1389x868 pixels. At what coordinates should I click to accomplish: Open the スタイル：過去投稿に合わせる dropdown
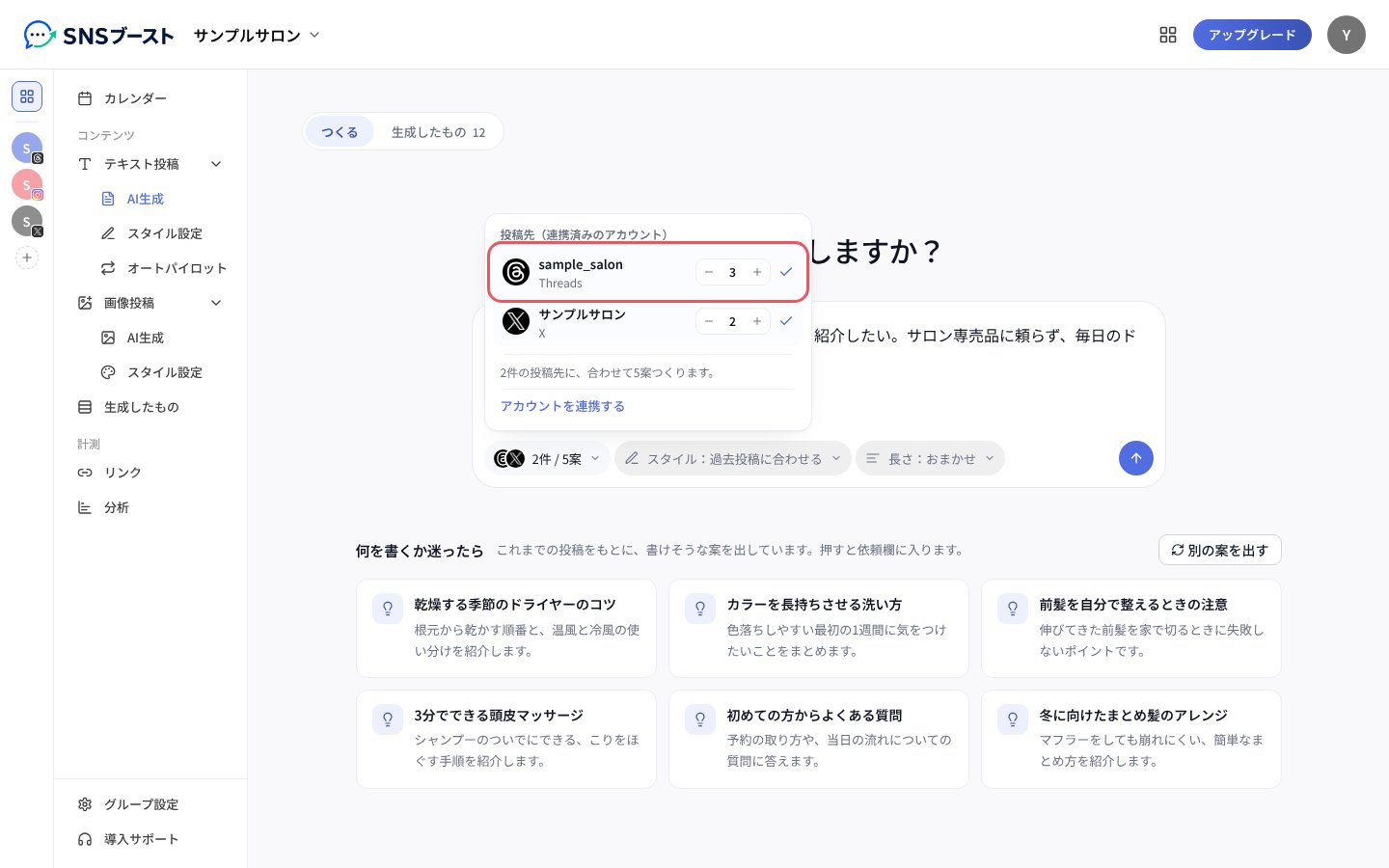[733, 458]
